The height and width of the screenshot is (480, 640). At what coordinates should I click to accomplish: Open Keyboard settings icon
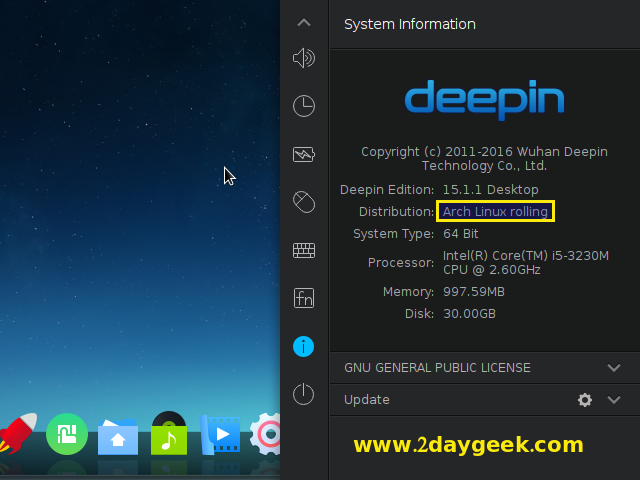[x=304, y=250]
